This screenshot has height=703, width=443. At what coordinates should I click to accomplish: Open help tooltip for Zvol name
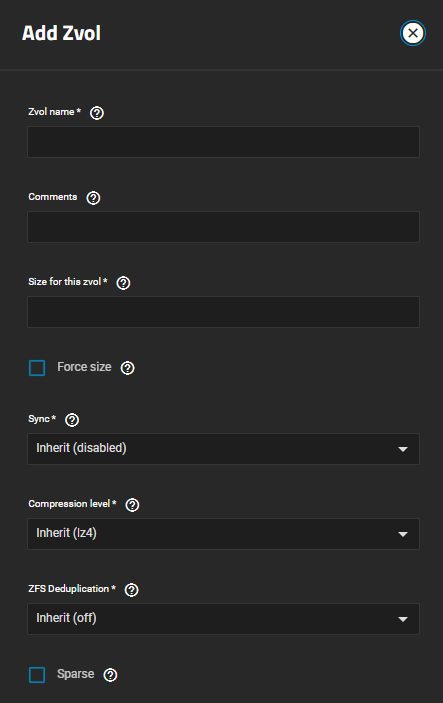pos(97,113)
